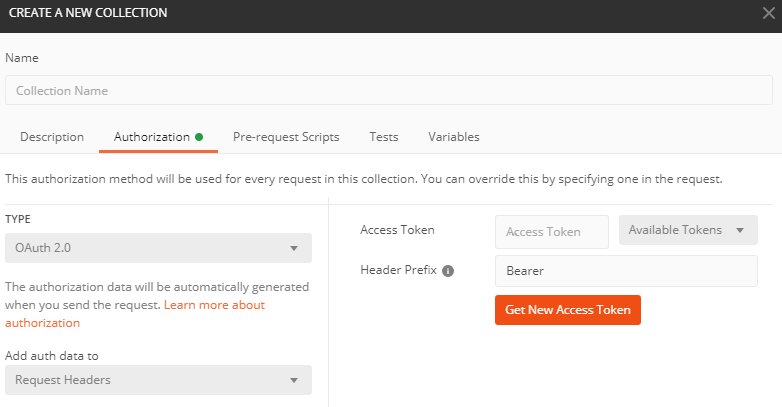Open the TYPE dropdown showing OAuth 2.0

[158, 248]
